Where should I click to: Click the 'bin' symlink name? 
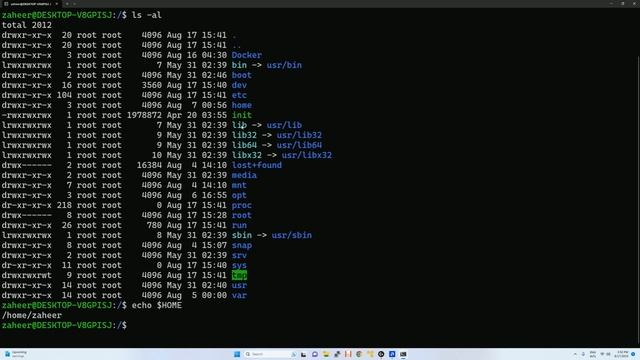click(x=239, y=65)
